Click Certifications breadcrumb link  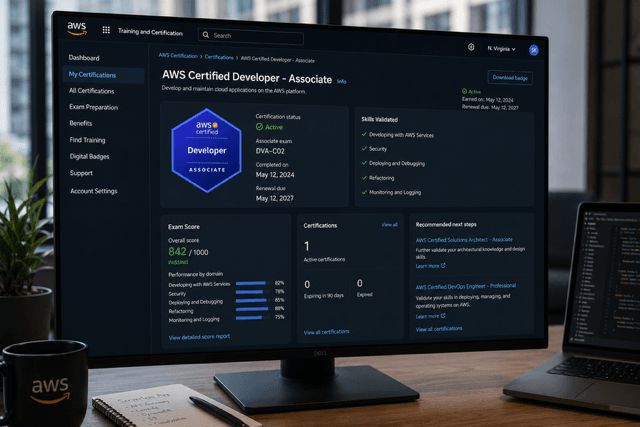tap(219, 57)
